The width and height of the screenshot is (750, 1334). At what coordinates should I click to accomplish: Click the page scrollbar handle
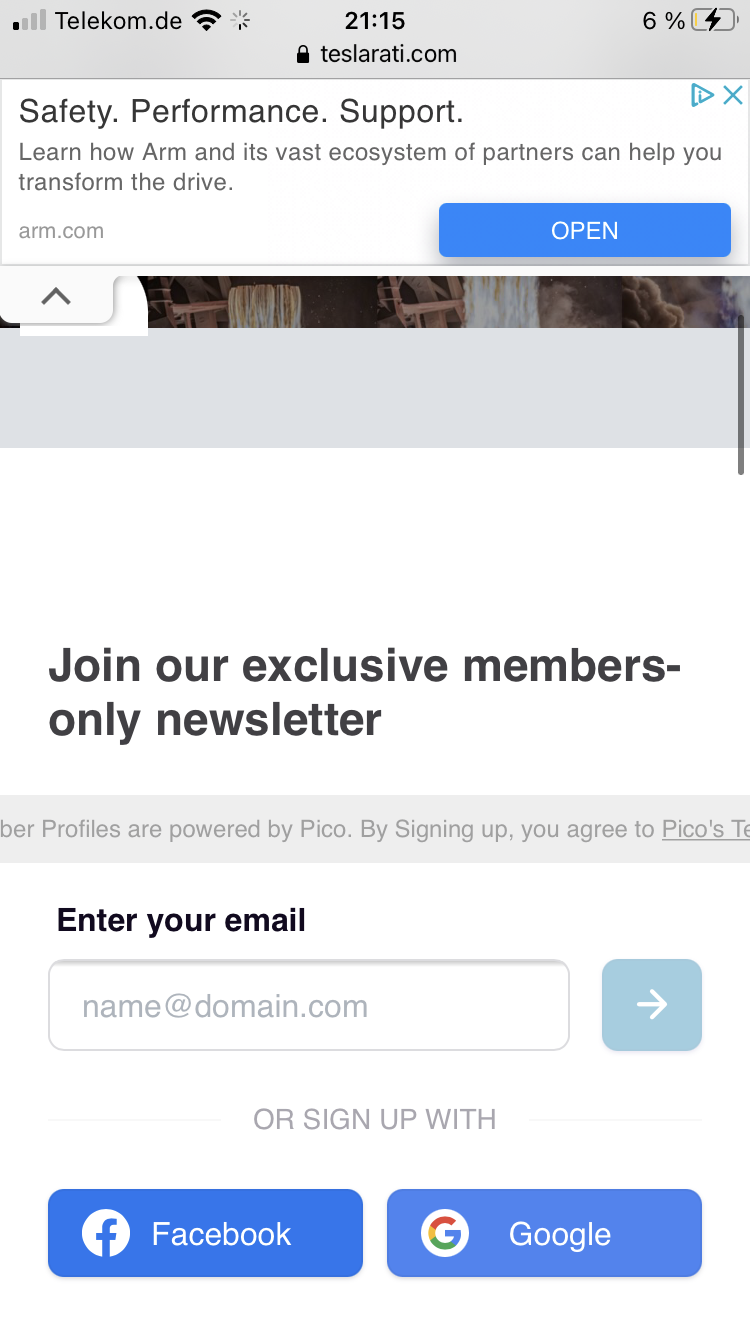741,395
